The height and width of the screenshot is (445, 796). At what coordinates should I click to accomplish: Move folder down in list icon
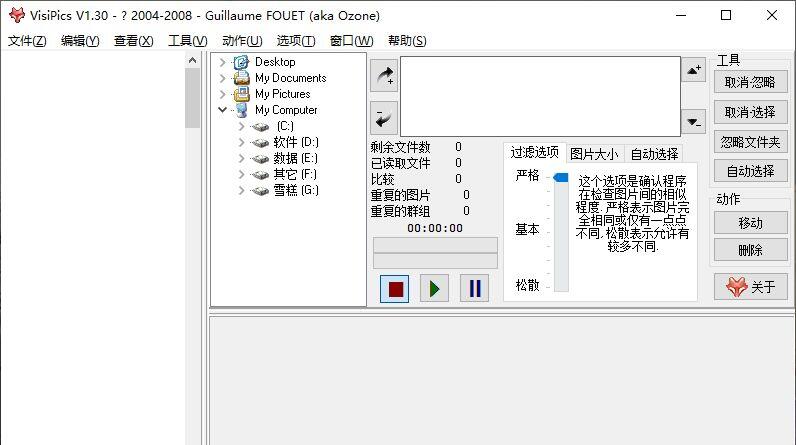693,122
